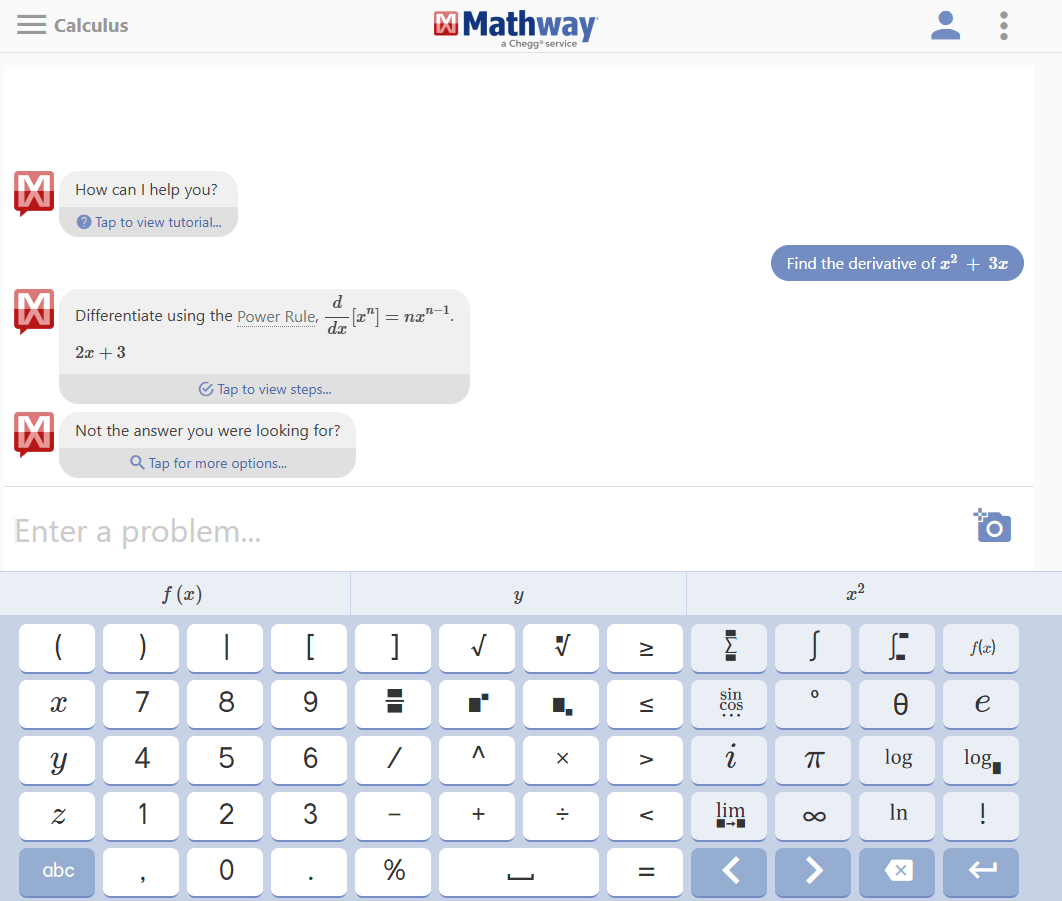The image size is (1062, 901).
Task: Tap the space bar key
Action: [x=519, y=872]
